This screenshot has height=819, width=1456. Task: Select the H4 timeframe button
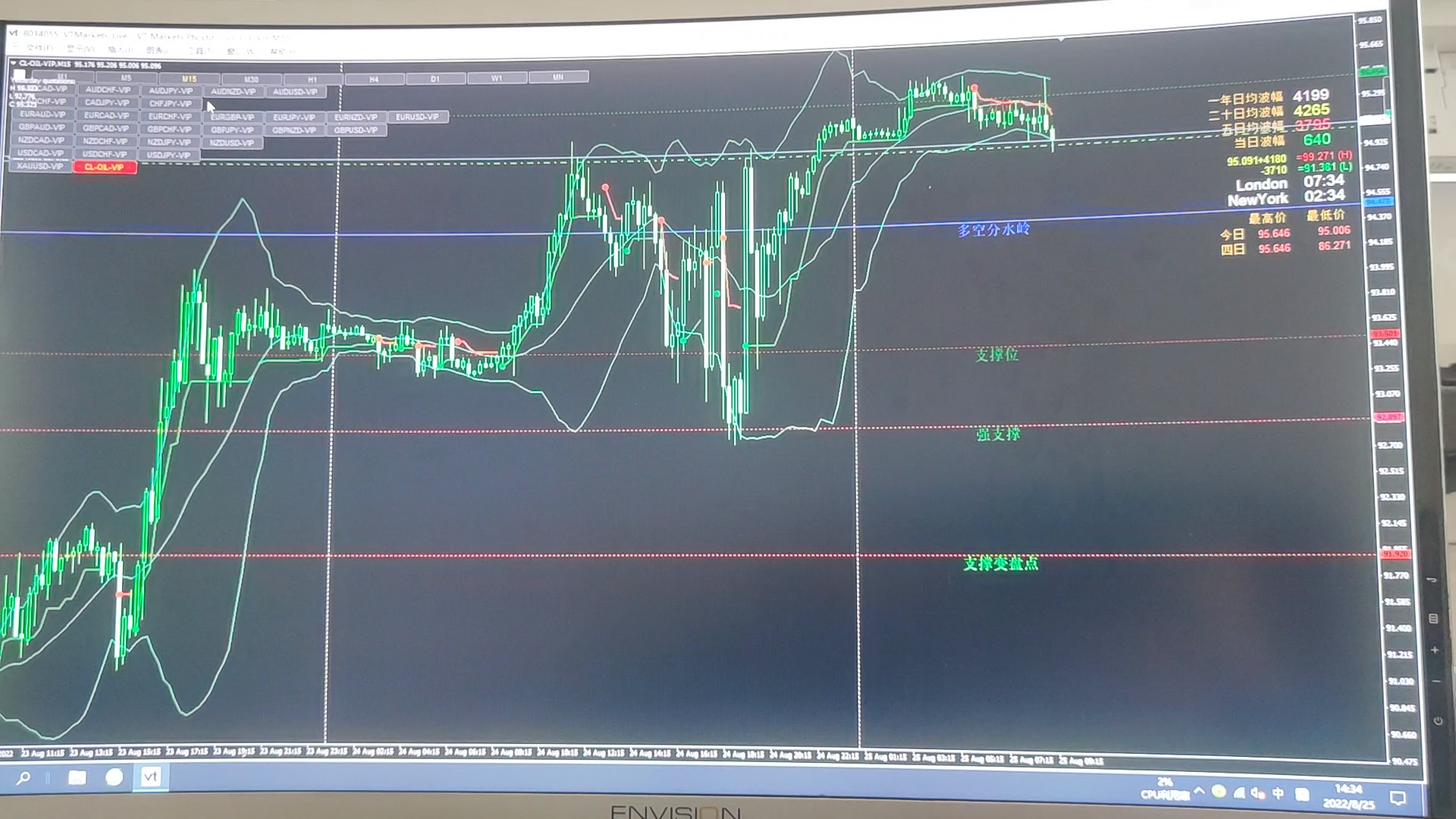click(374, 79)
